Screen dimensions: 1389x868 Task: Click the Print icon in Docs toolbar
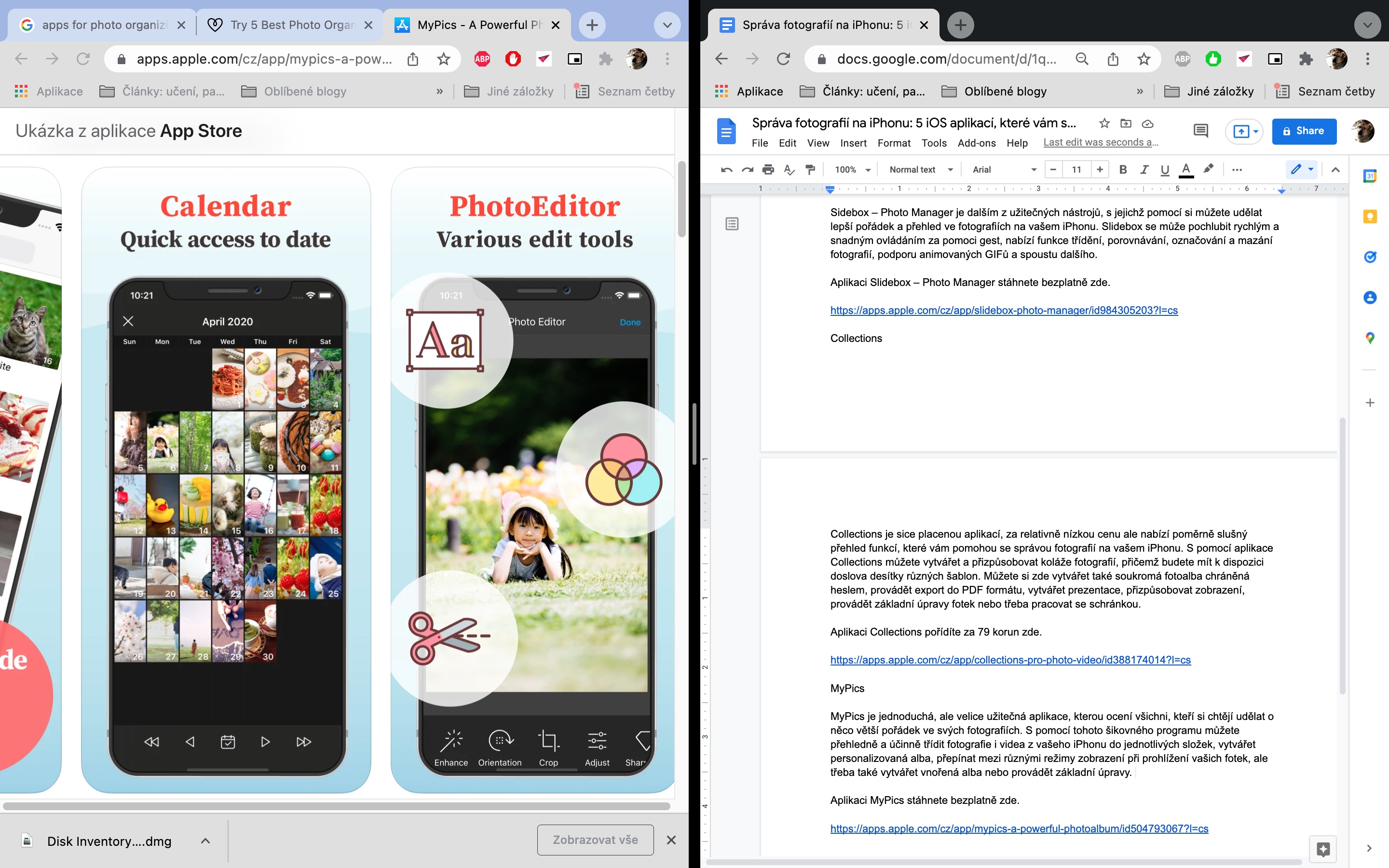768,169
